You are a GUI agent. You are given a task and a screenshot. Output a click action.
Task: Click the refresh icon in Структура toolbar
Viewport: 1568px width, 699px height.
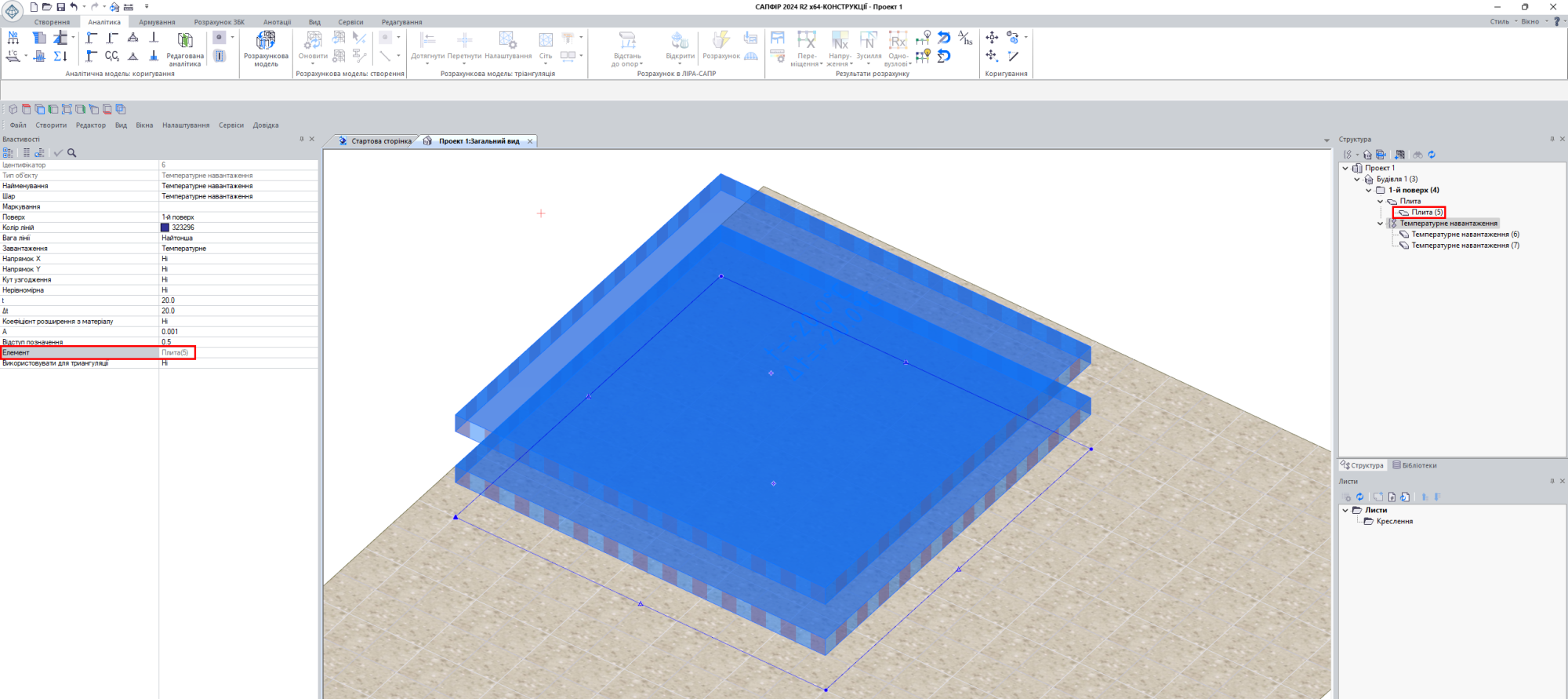pos(1432,155)
